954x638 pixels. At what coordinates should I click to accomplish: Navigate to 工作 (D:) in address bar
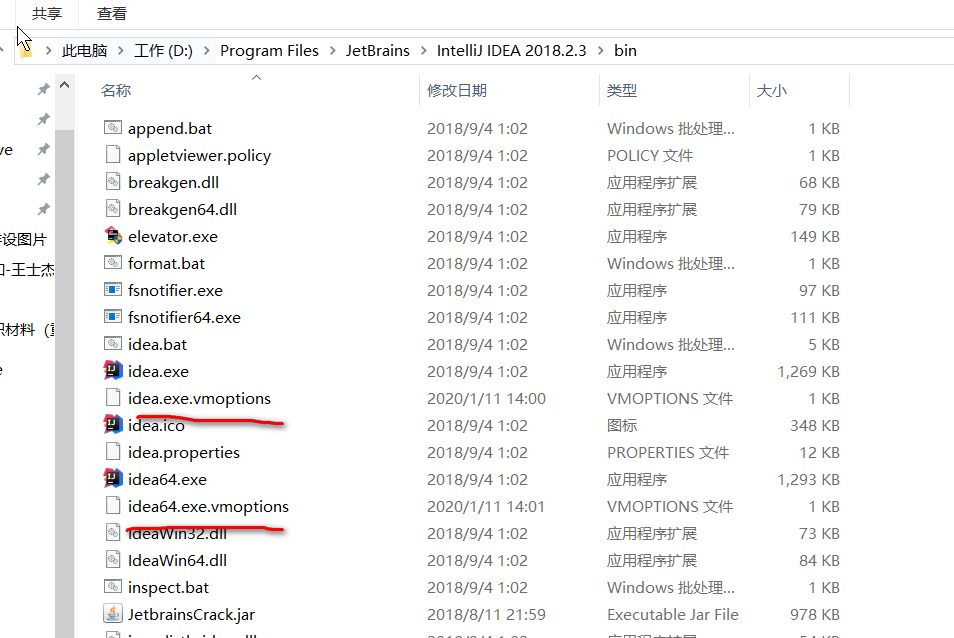pos(163,50)
